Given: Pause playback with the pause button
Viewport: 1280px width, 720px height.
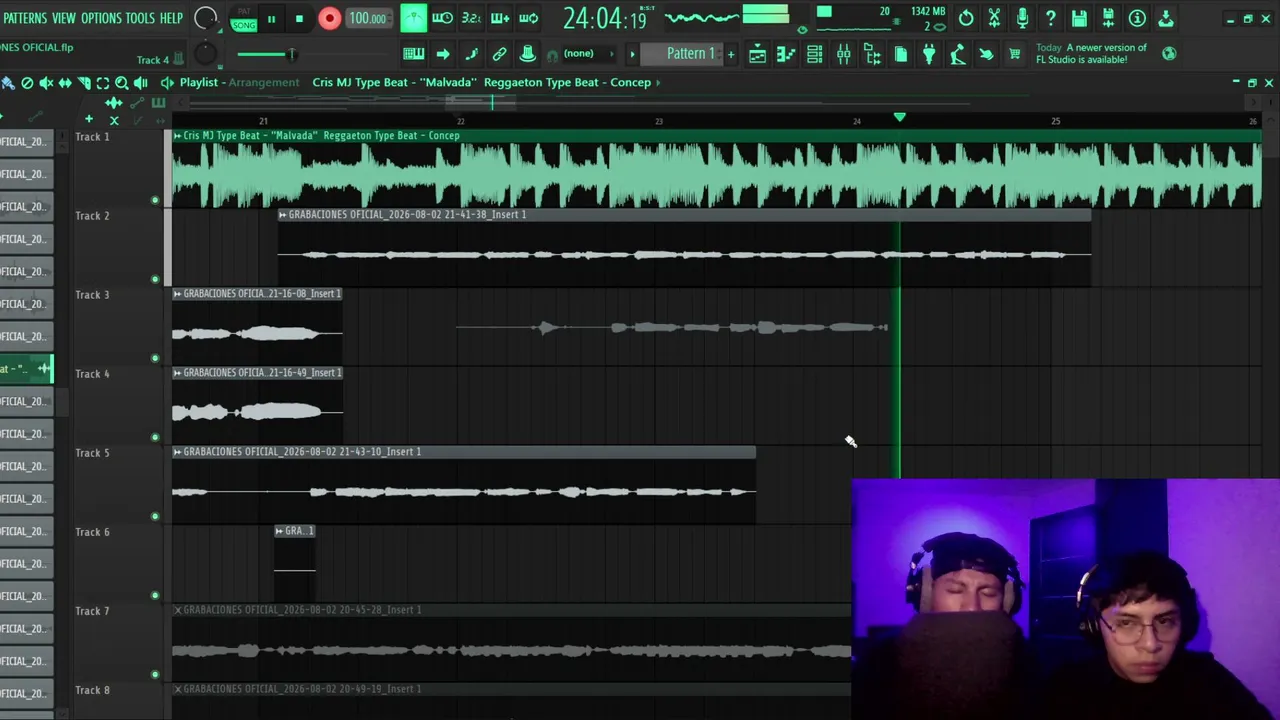Looking at the screenshot, I should (x=271, y=18).
